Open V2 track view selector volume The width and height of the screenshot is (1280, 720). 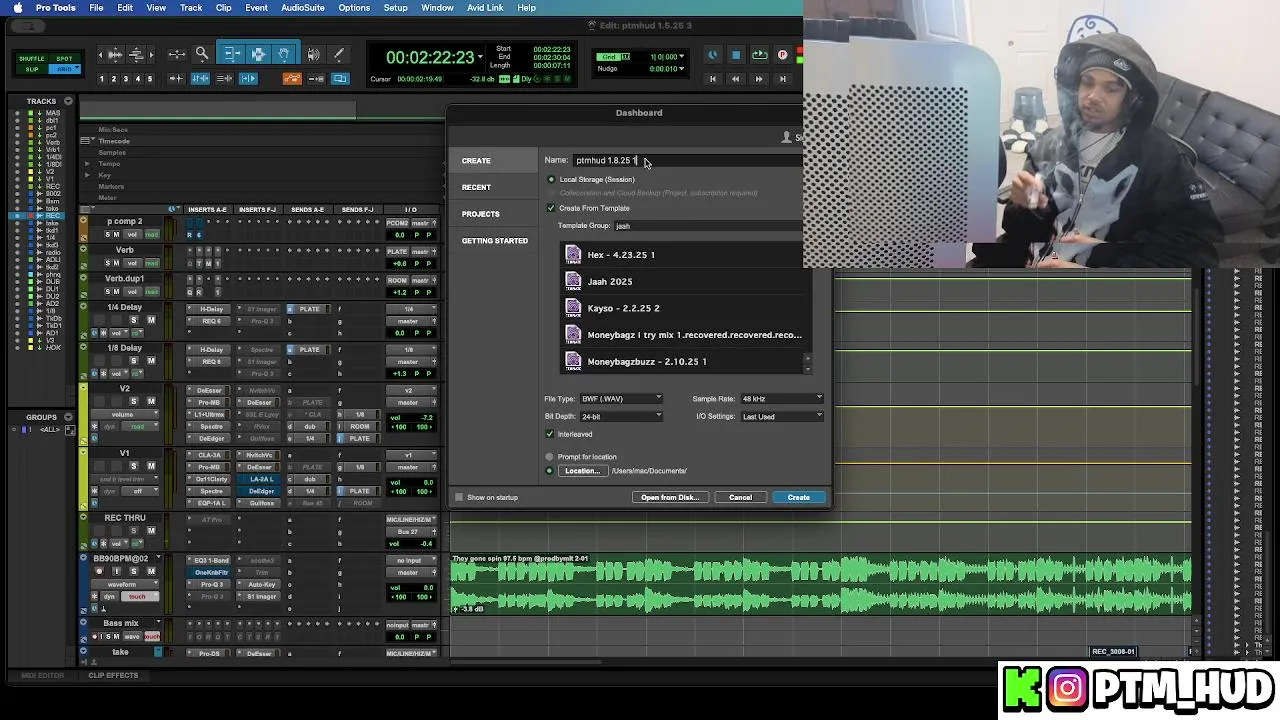(122, 414)
